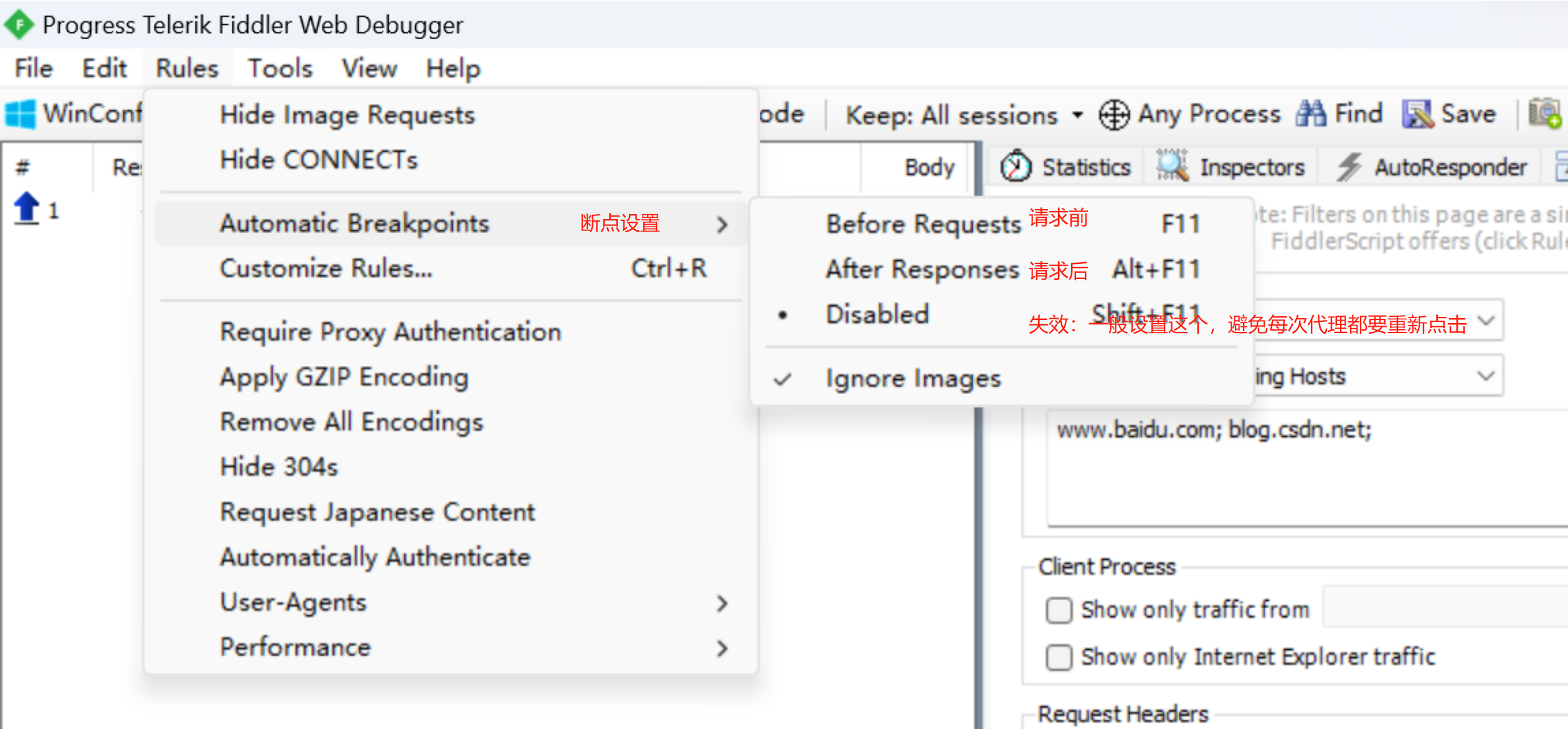Viewport: 1568px width, 729px height.
Task: Toggle the Ignore Images option
Action: pos(913,379)
